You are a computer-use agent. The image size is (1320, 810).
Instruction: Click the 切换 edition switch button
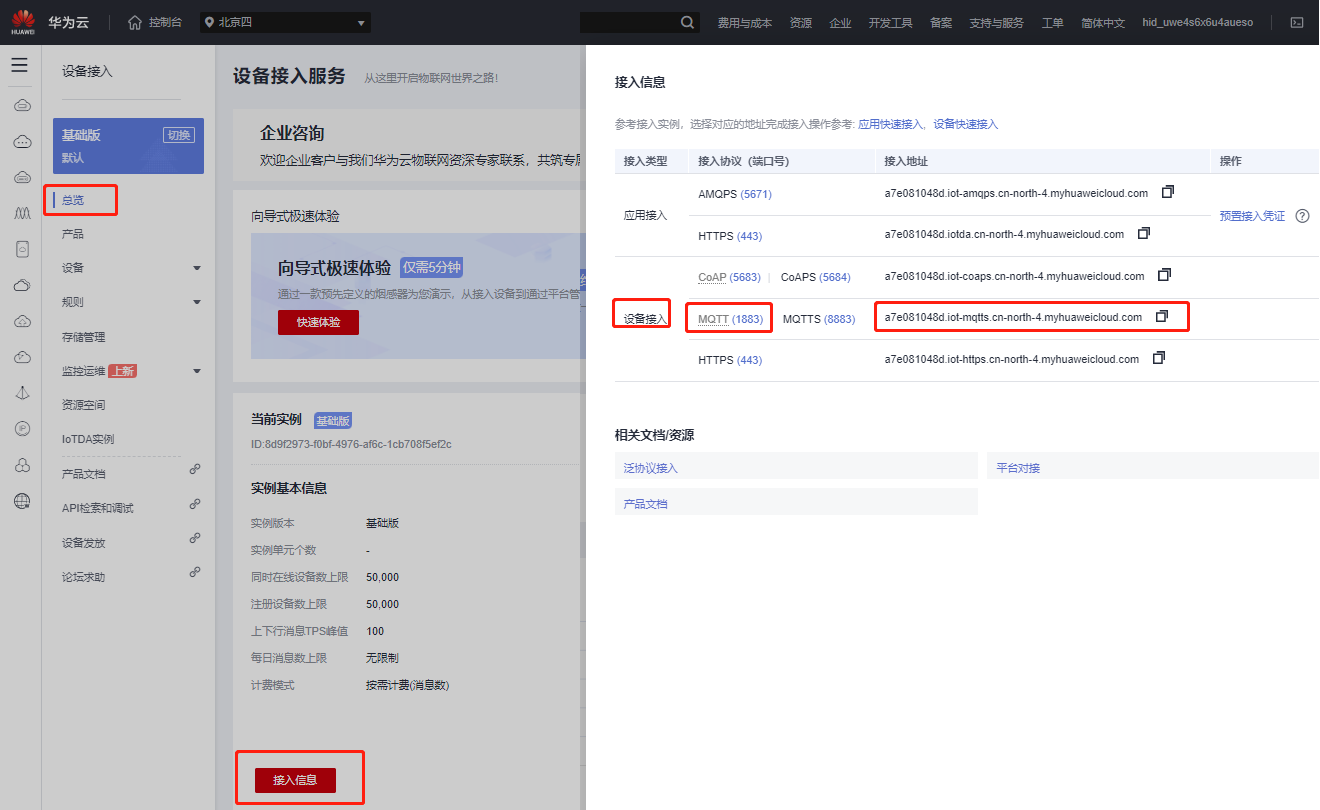[178, 136]
